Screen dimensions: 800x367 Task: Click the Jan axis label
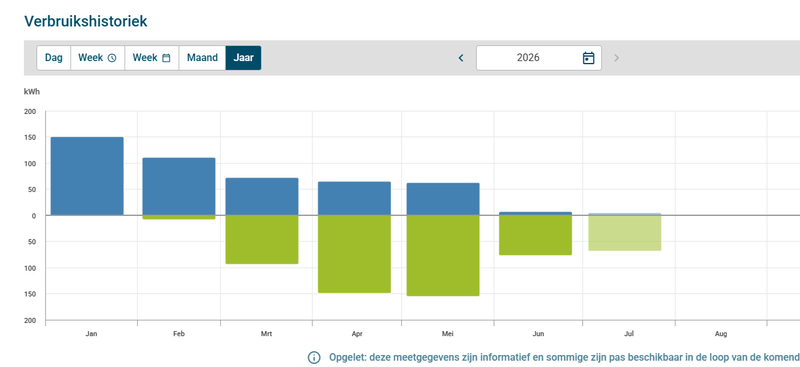click(x=91, y=334)
